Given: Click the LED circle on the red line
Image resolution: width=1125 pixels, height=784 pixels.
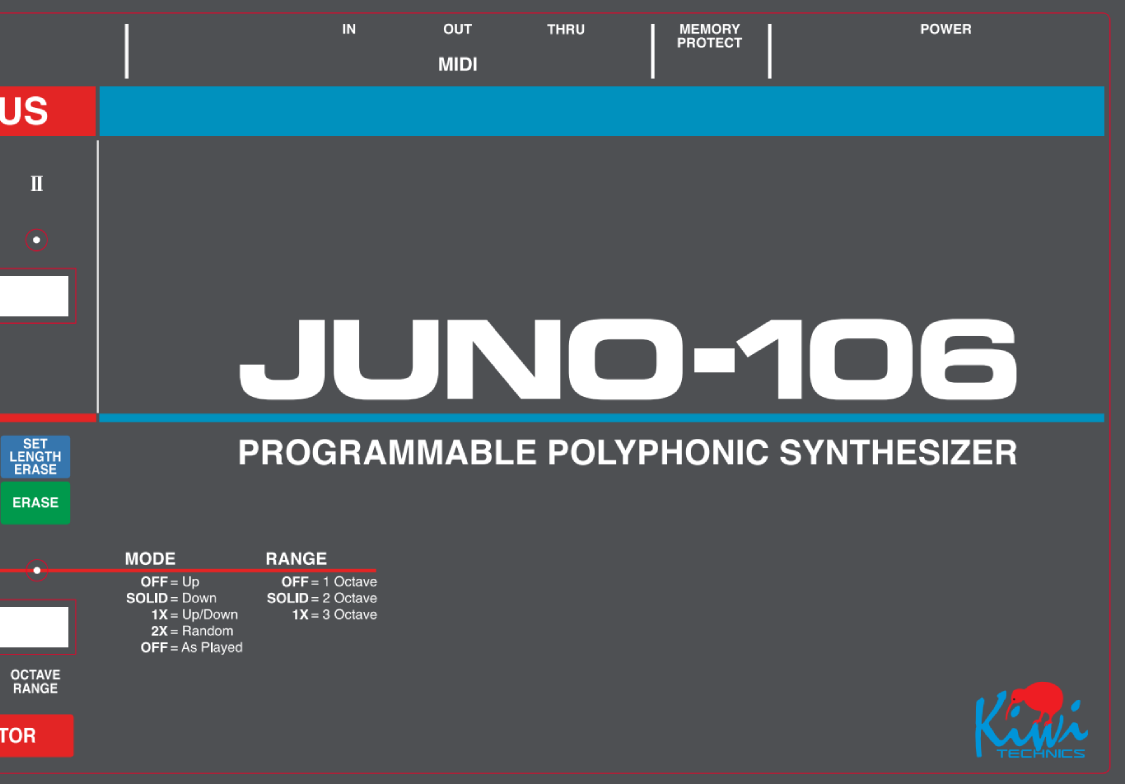Looking at the screenshot, I should click(x=37, y=570).
